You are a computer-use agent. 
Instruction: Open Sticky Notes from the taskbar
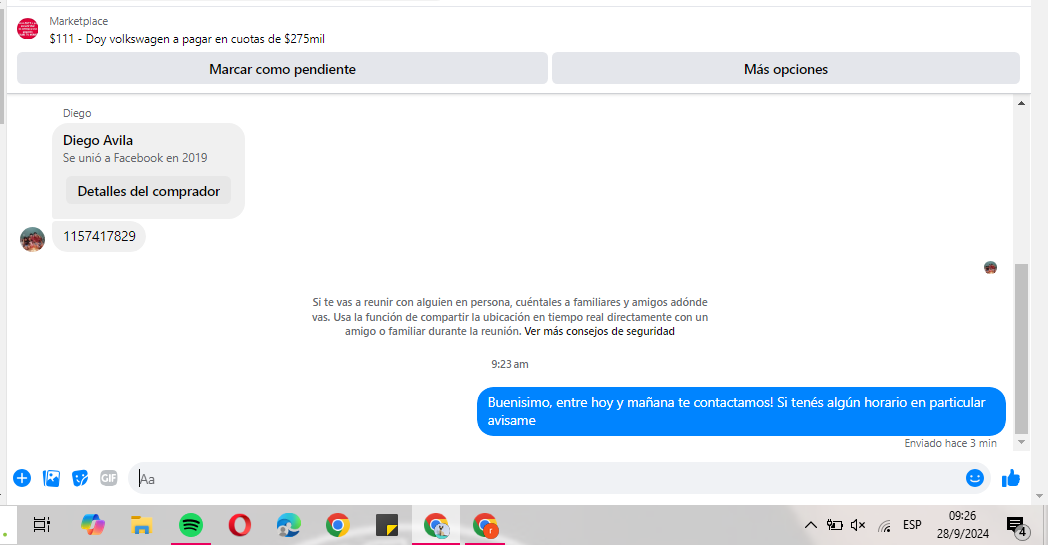386,525
